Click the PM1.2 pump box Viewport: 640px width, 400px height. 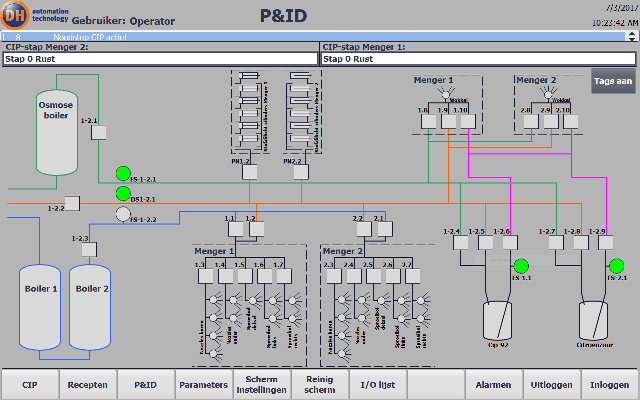pos(250,172)
